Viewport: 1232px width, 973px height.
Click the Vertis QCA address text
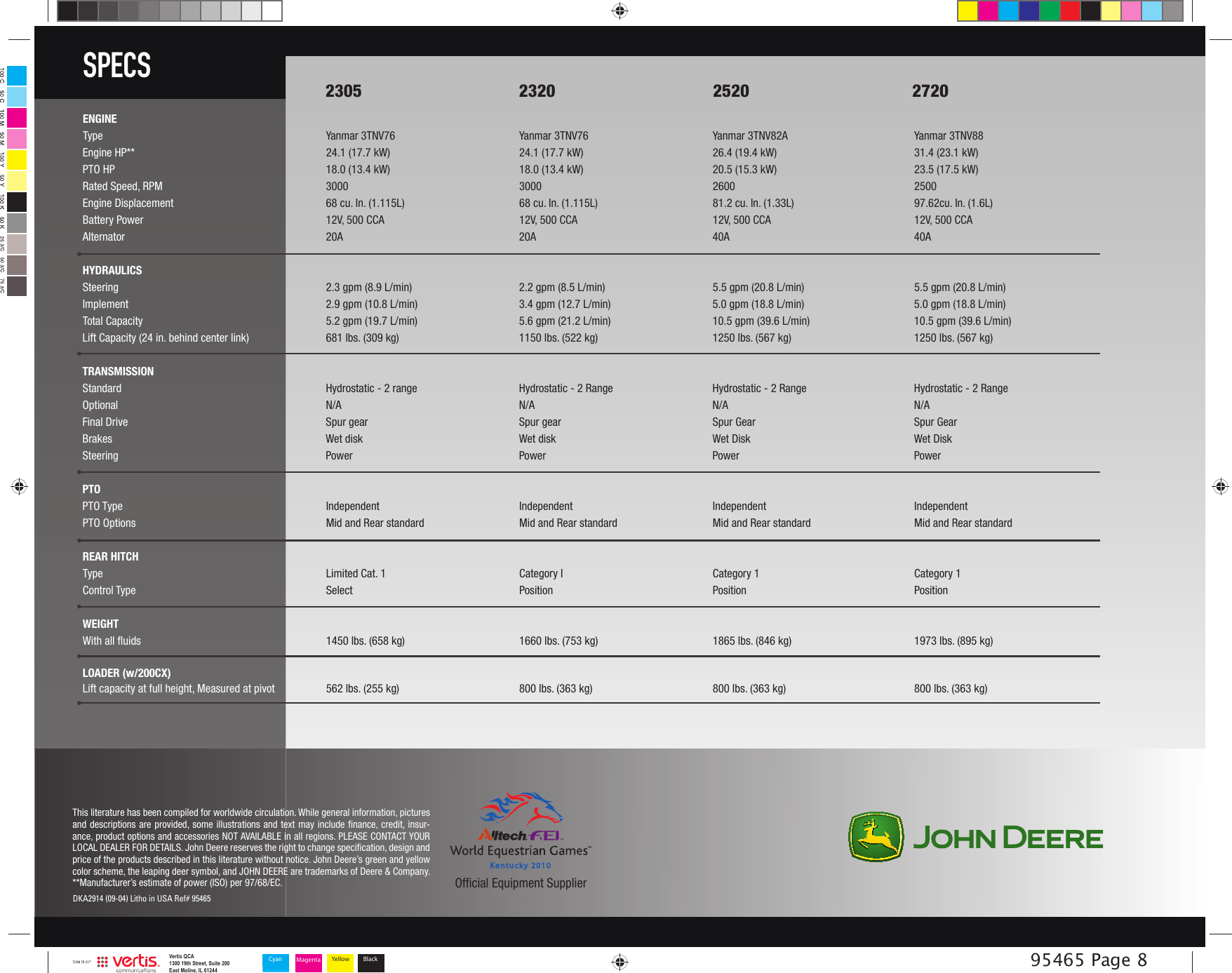click(199, 962)
